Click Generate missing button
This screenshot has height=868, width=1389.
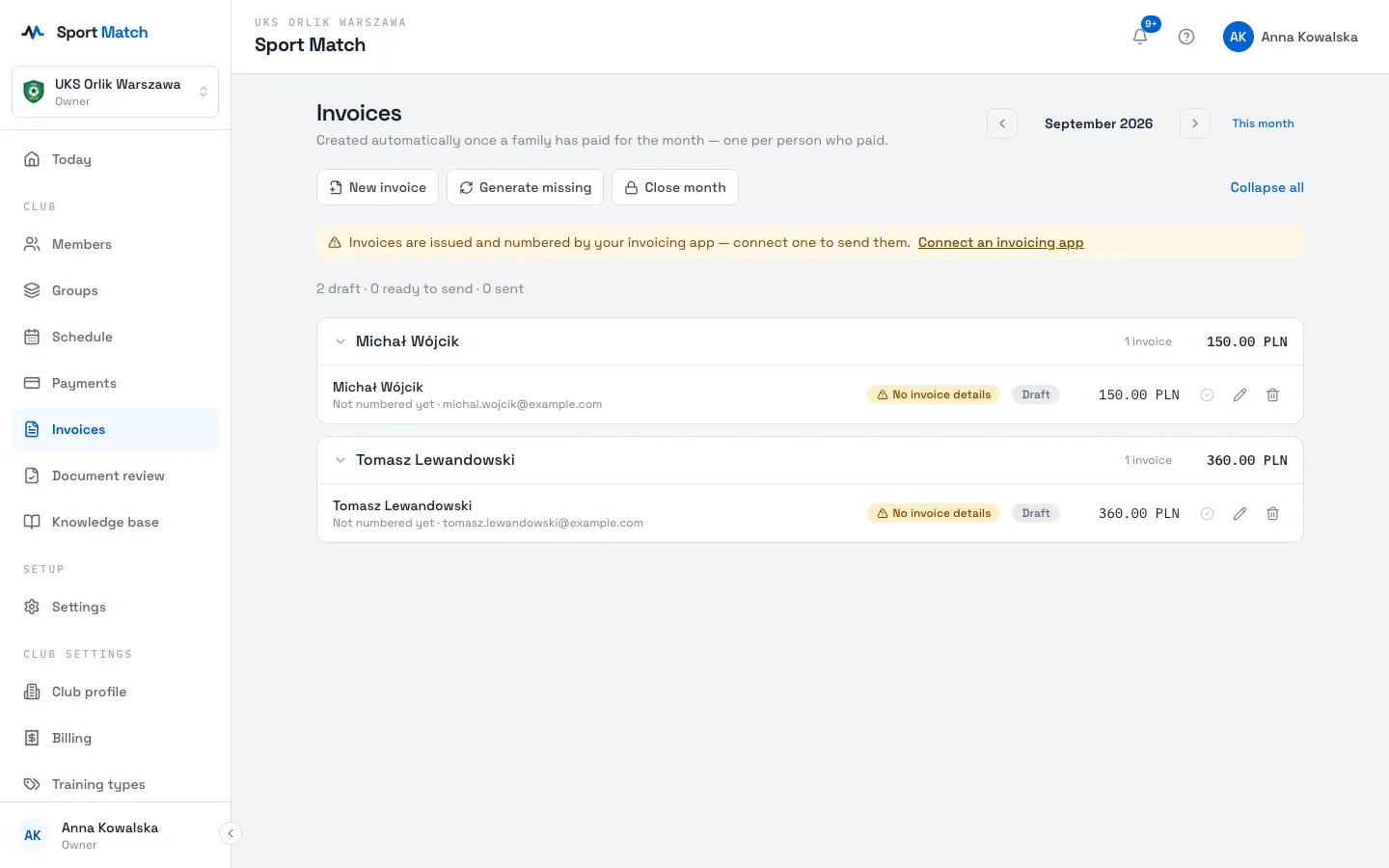tap(525, 187)
